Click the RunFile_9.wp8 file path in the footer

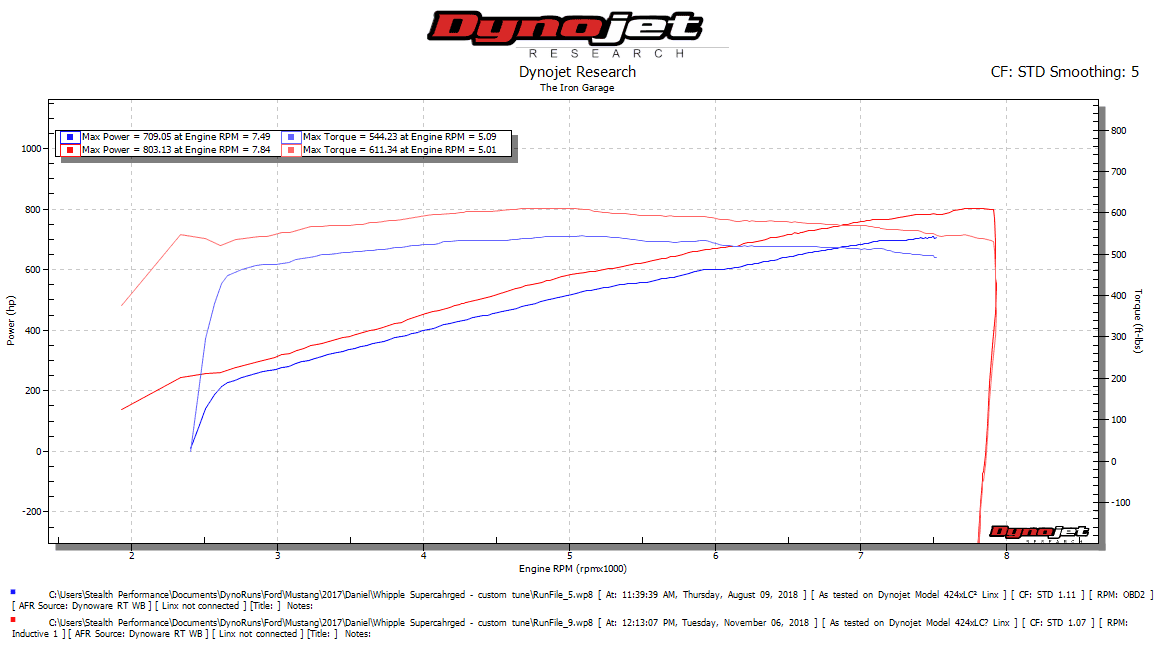point(320,622)
